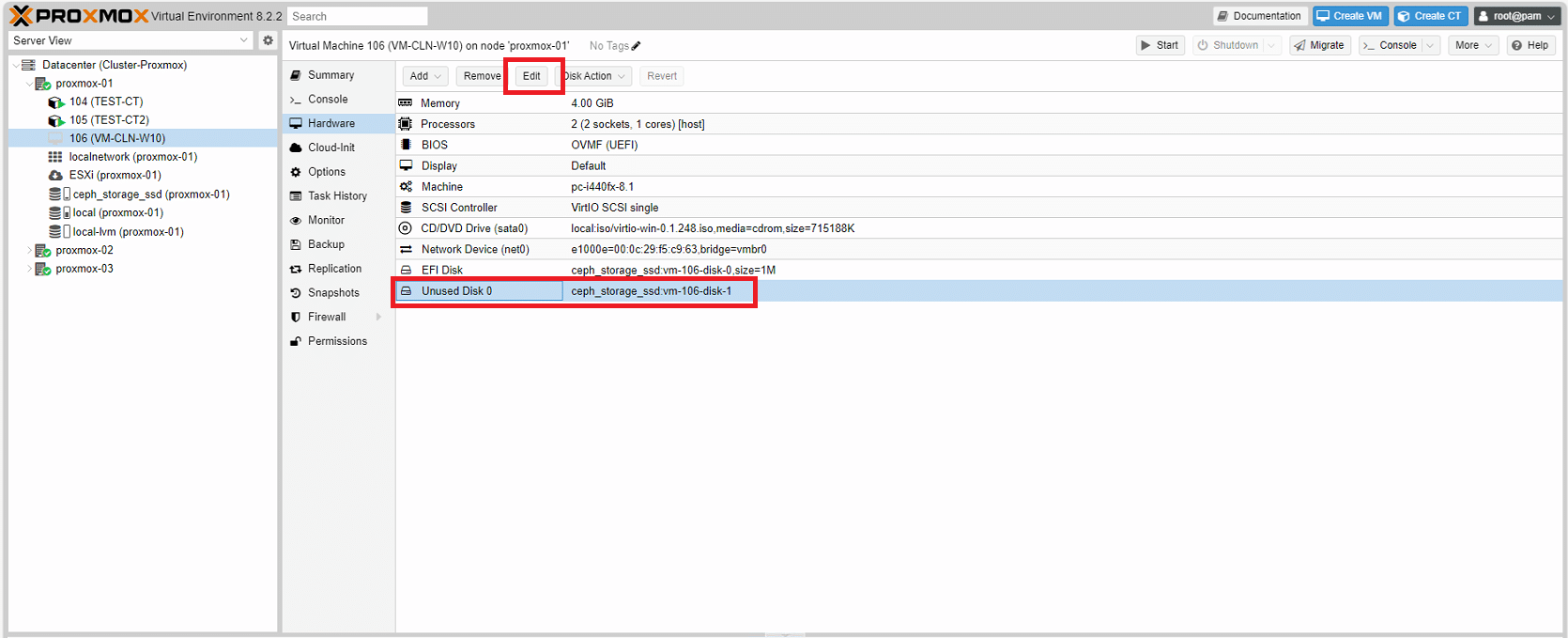Start the virtual machine

click(1160, 45)
